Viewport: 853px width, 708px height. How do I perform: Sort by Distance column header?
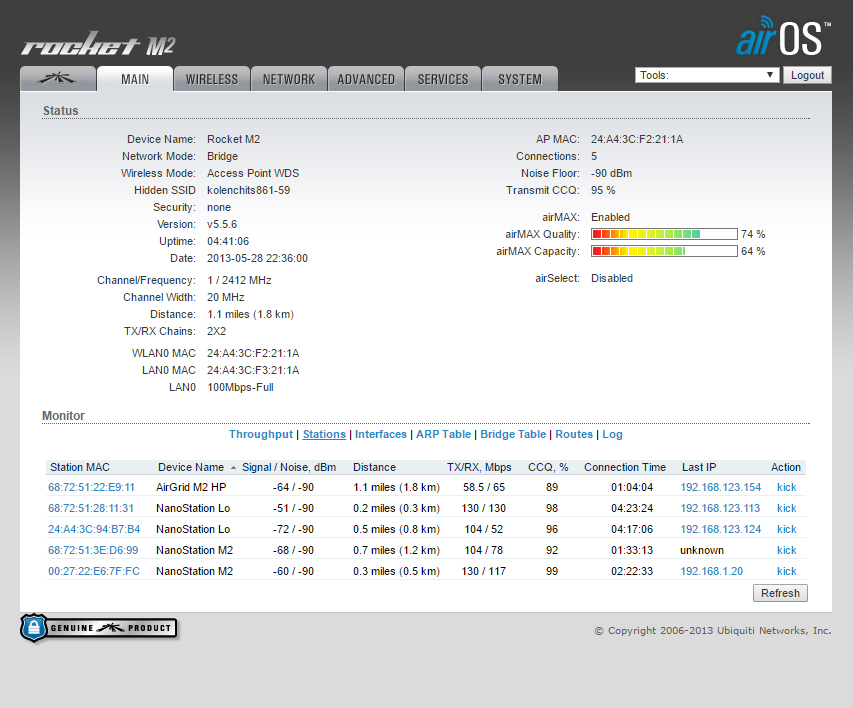pos(374,467)
